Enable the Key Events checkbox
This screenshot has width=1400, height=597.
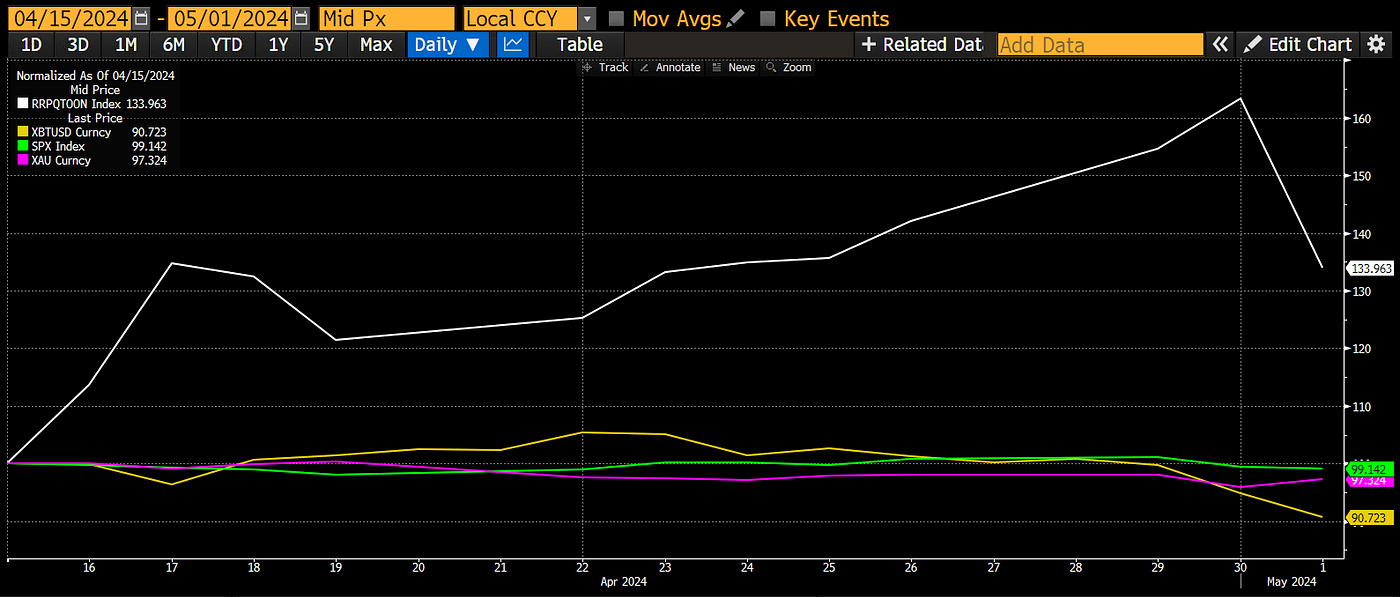tap(766, 18)
